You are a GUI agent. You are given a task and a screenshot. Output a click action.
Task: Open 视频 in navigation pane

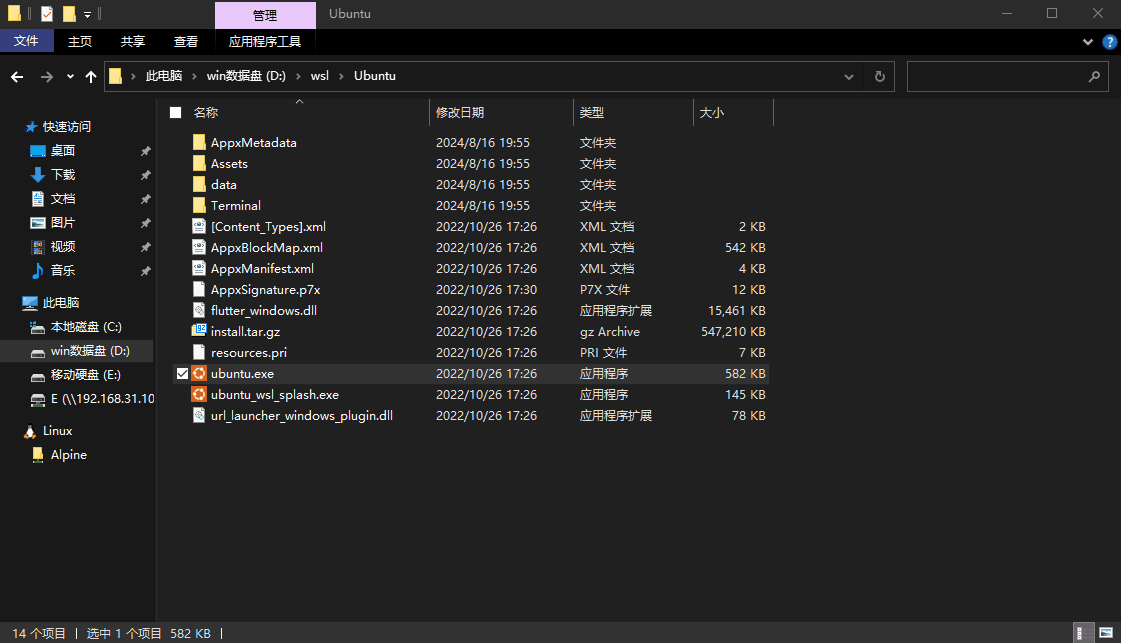[x=62, y=247]
